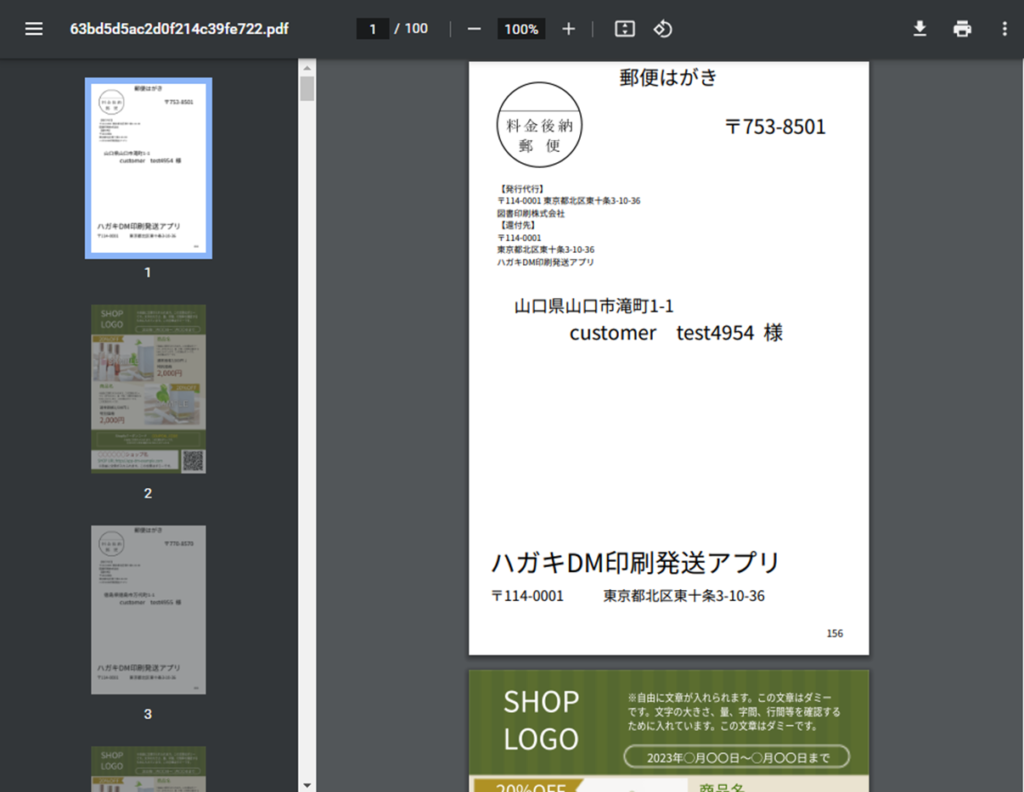
Task: Zoom in with the plus icon
Action: (x=568, y=29)
